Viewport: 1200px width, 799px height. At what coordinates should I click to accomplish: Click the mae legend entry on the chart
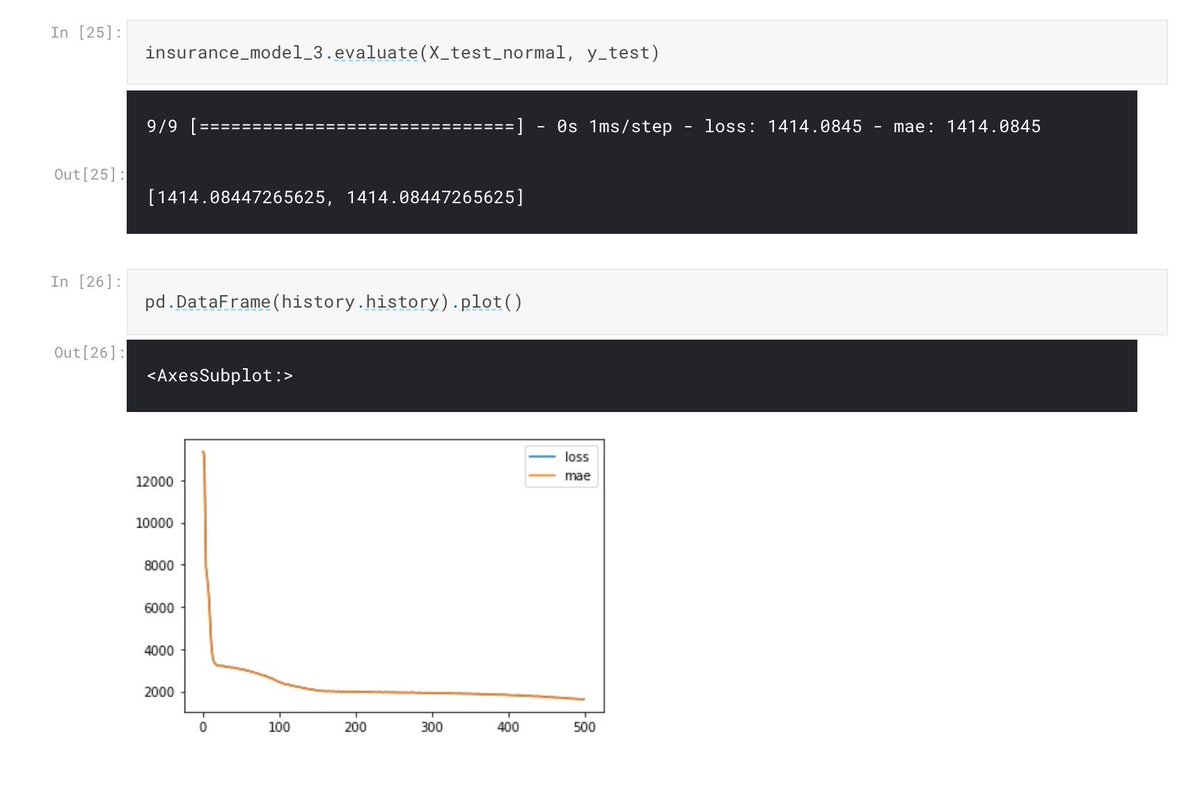(576, 476)
